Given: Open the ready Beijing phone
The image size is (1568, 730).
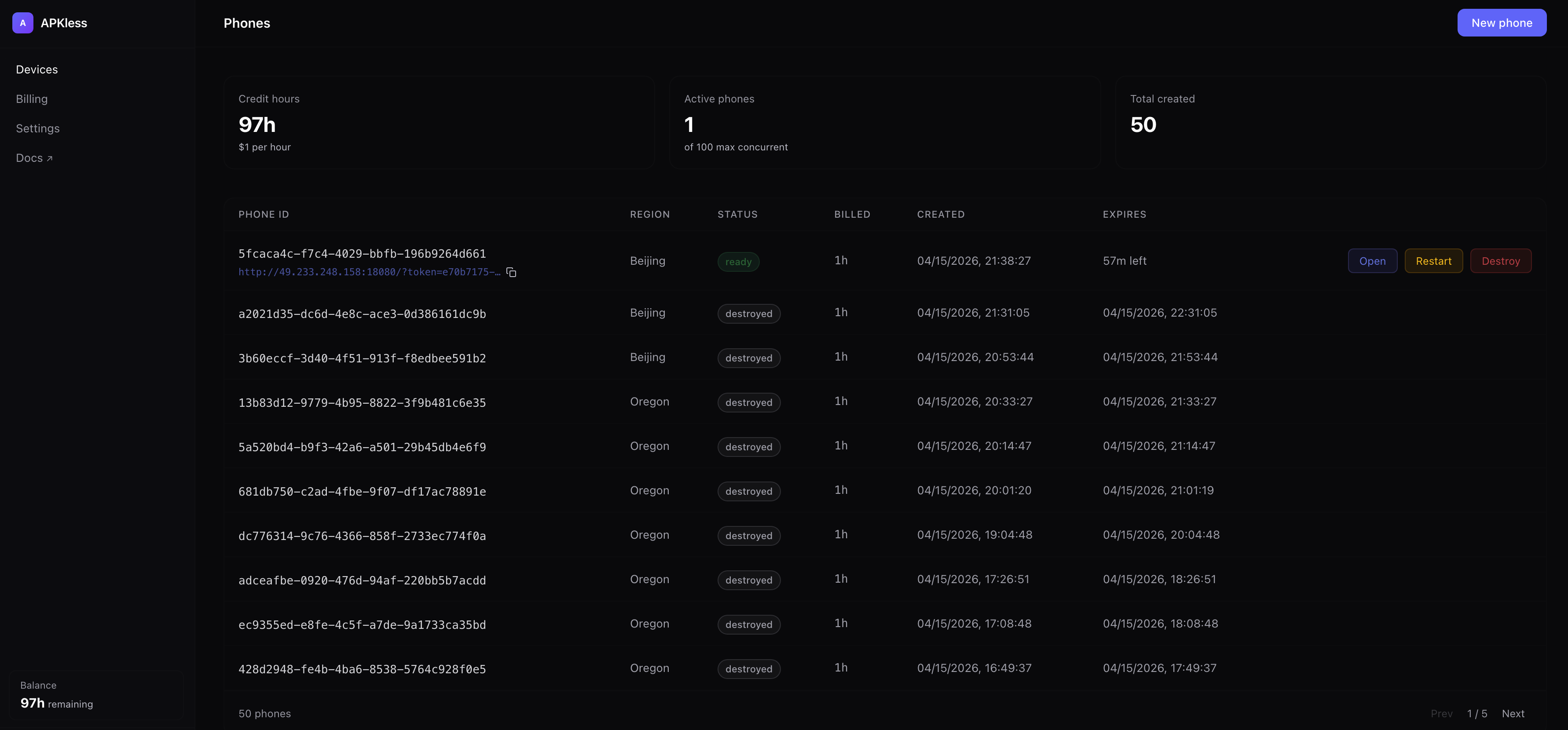Looking at the screenshot, I should tap(1372, 261).
